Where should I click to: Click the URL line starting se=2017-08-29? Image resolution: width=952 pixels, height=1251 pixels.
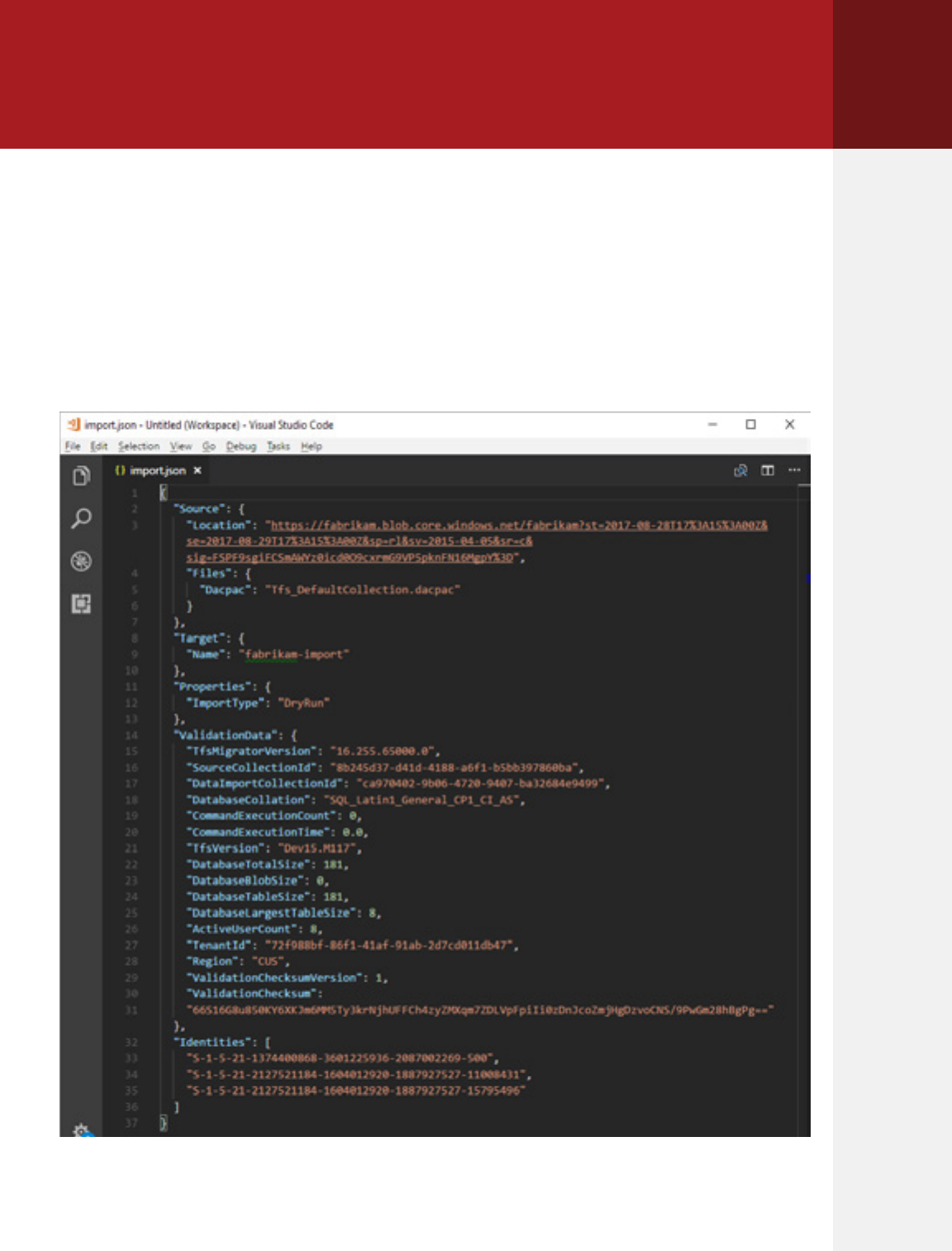click(x=359, y=541)
